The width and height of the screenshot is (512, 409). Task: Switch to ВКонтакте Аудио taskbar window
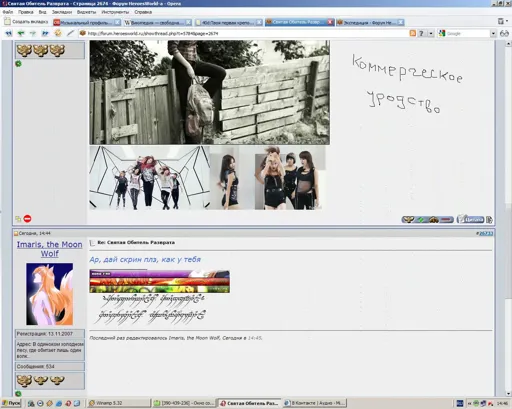click(x=314, y=403)
